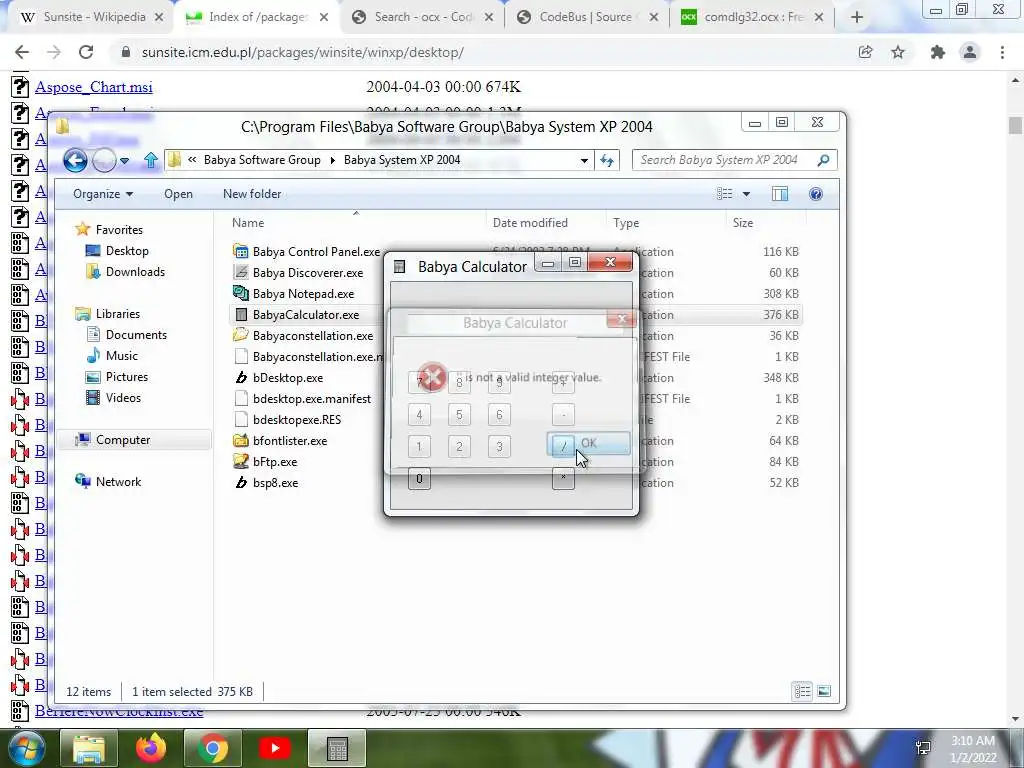The width and height of the screenshot is (1024, 768).
Task: Select Babyaconstellation.exe icon
Action: point(241,336)
